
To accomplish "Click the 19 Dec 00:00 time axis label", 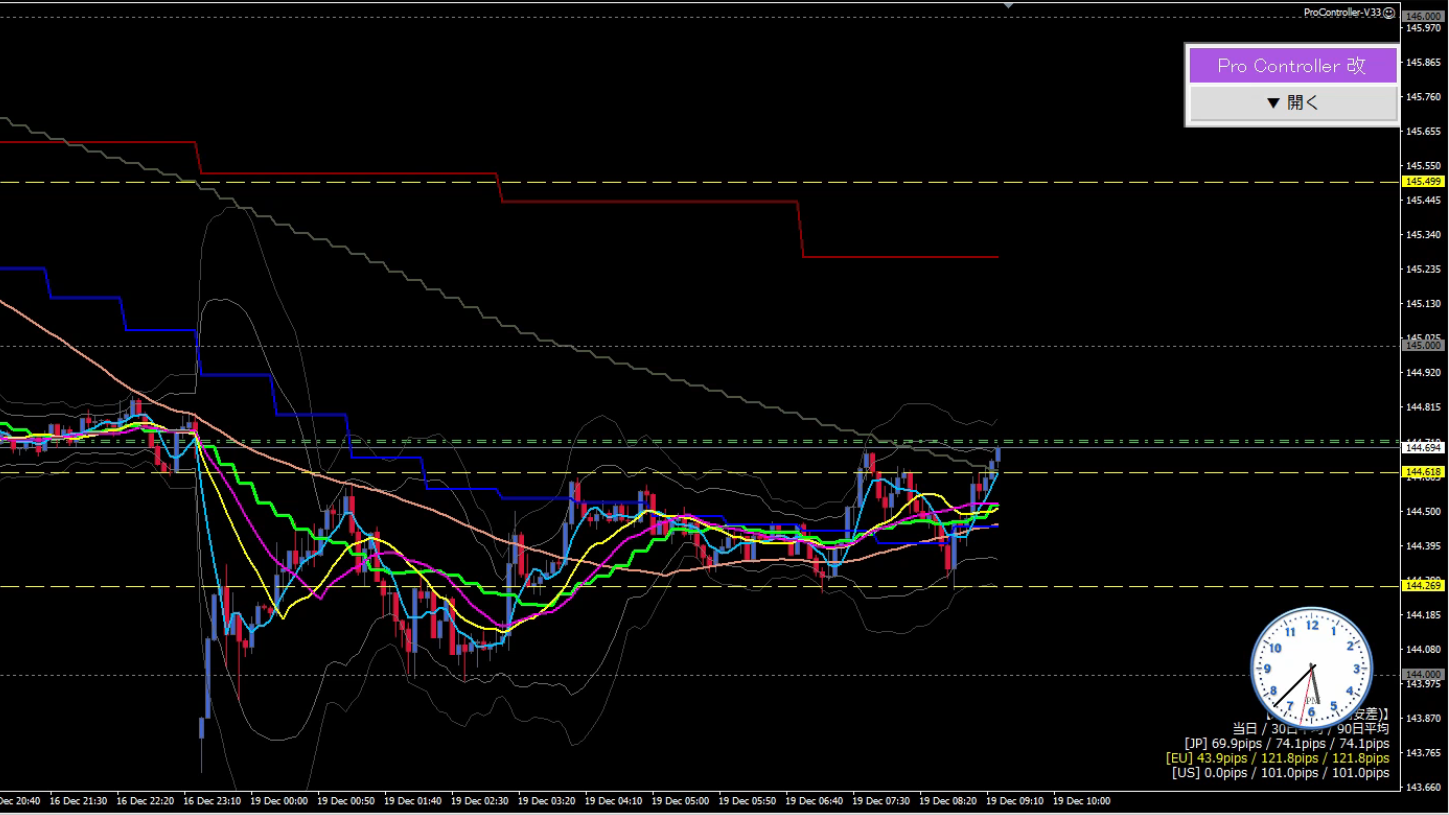I will pos(279,801).
